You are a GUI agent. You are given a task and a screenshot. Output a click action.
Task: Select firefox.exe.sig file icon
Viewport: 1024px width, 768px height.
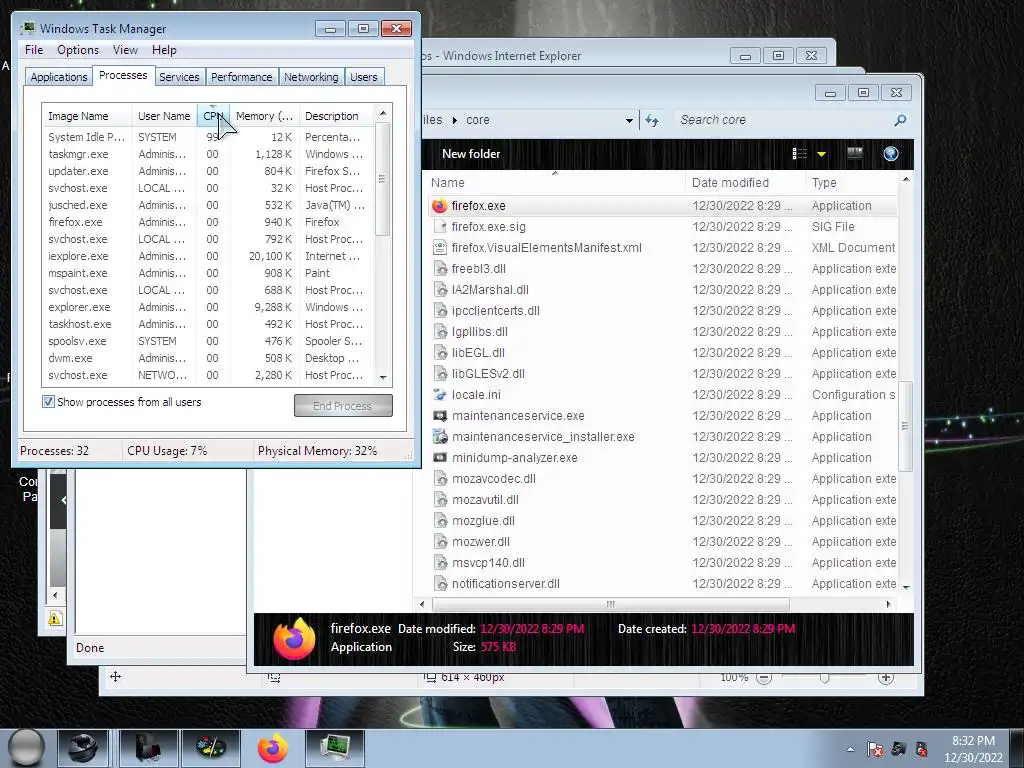point(440,227)
